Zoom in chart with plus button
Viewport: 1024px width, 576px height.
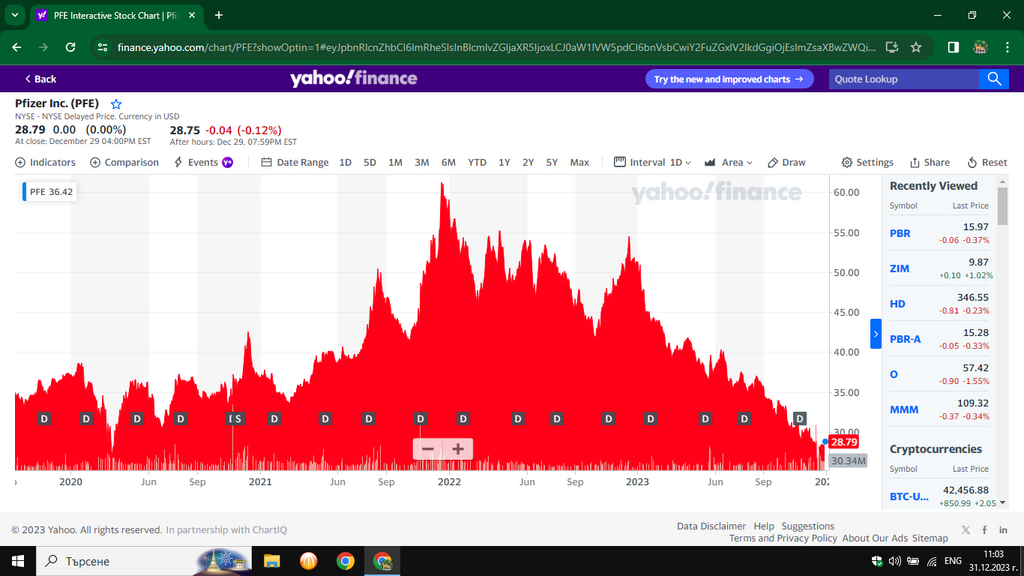pos(458,449)
